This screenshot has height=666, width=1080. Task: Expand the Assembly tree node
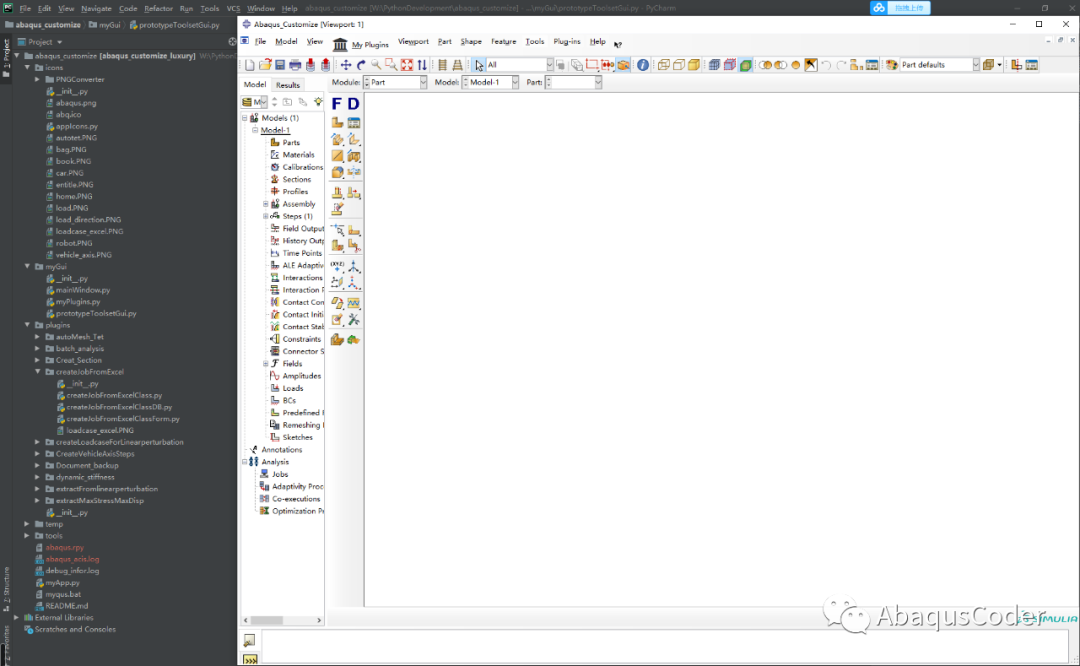tap(266, 204)
